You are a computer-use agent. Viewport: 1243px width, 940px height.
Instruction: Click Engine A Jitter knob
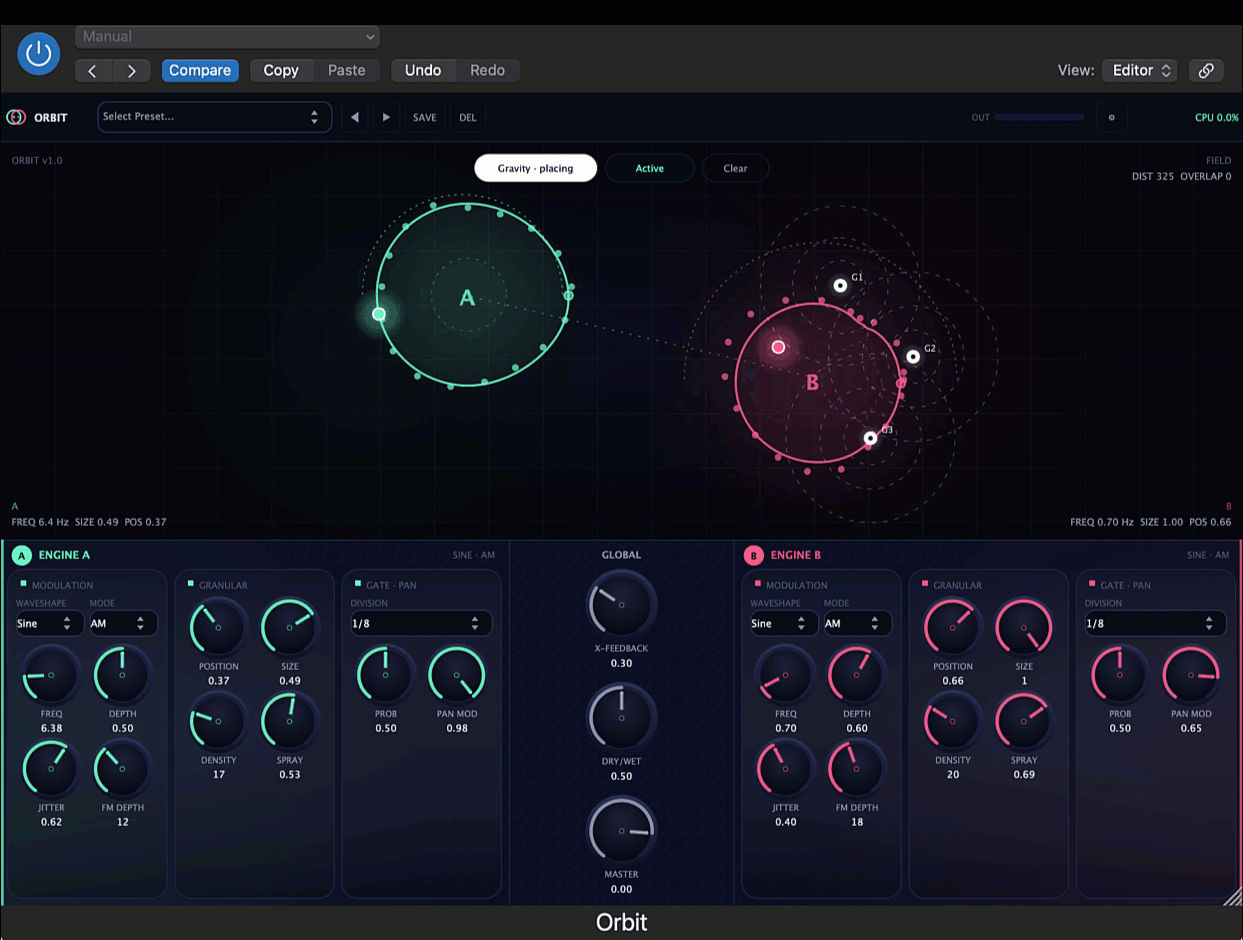coord(51,768)
